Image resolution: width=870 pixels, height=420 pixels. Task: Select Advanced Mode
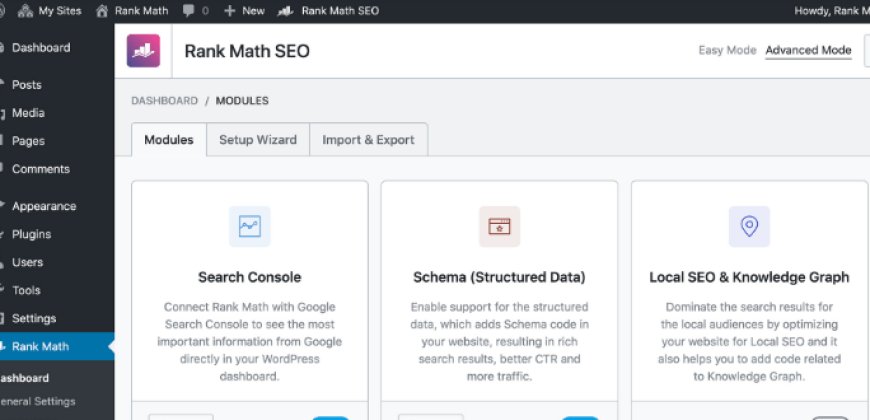(x=808, y=51)
